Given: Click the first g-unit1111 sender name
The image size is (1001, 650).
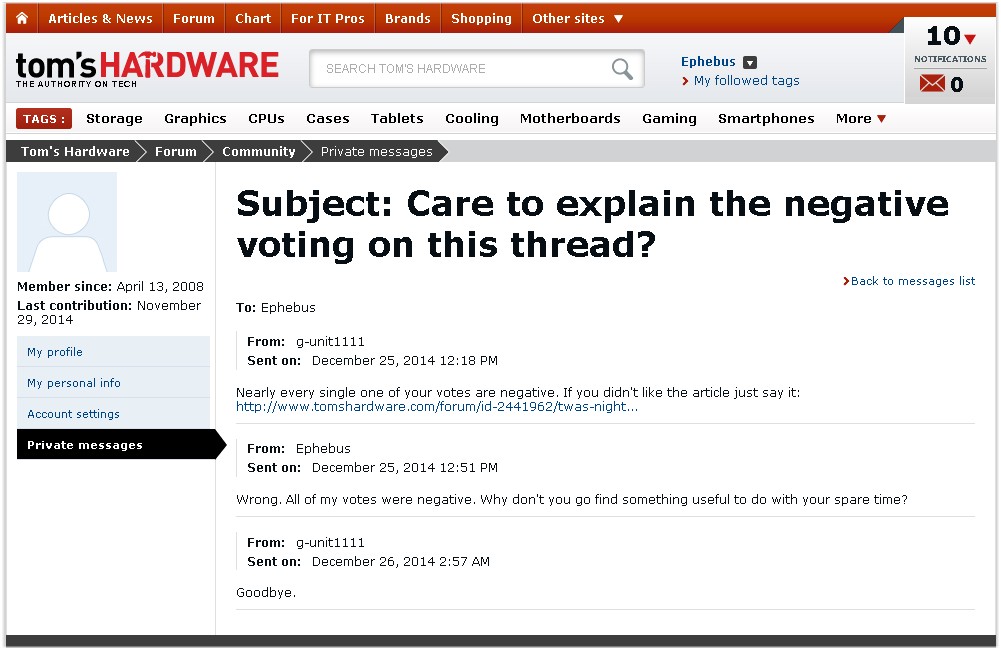Looking at the screenshot, I should [330, 342].
